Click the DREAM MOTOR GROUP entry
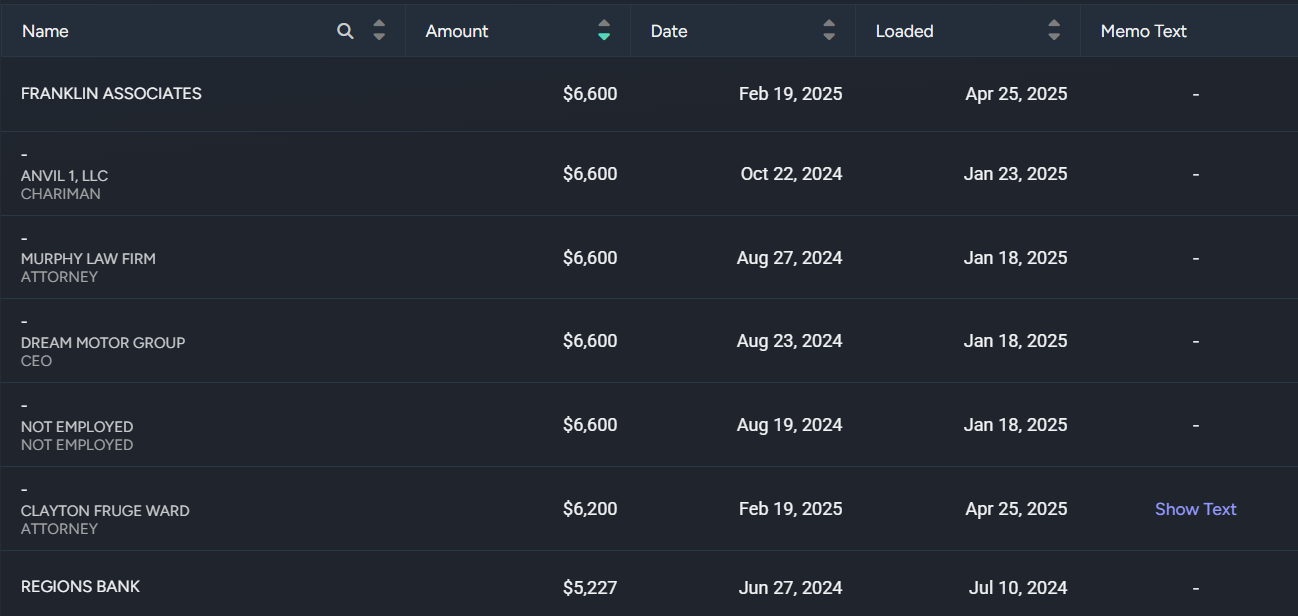Viewport: 1298px width, 616px height. tap(103, 342)
